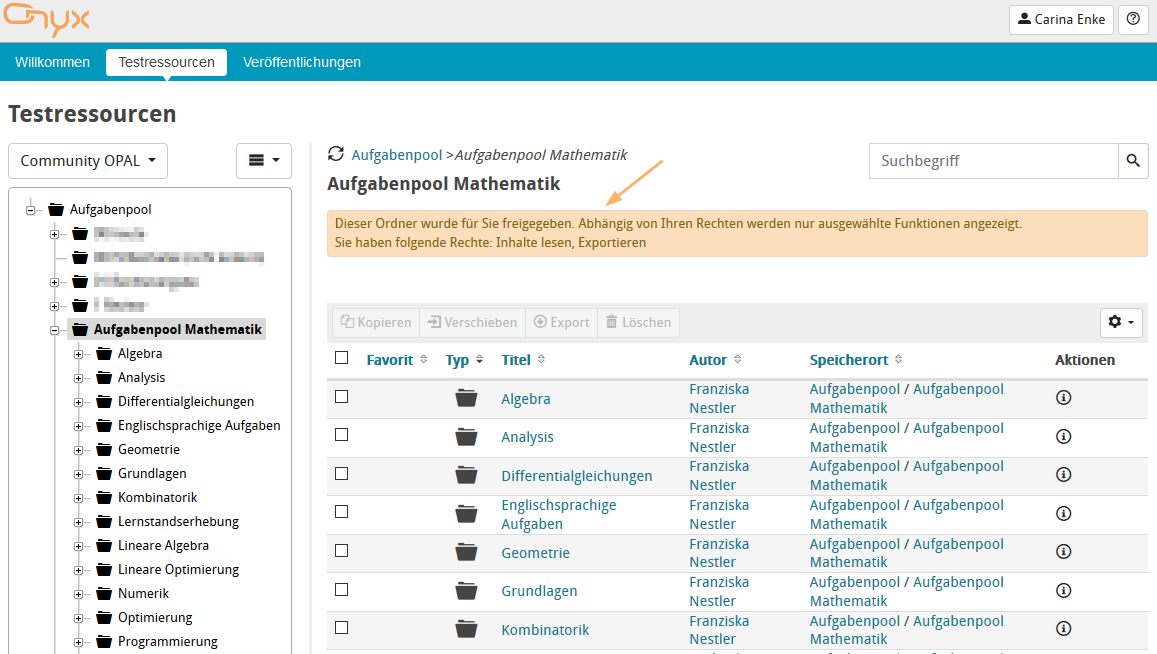Open the gear settings dropdown above table
Viewport: 1157px width, 654px height.
(x=1121, y=322)
